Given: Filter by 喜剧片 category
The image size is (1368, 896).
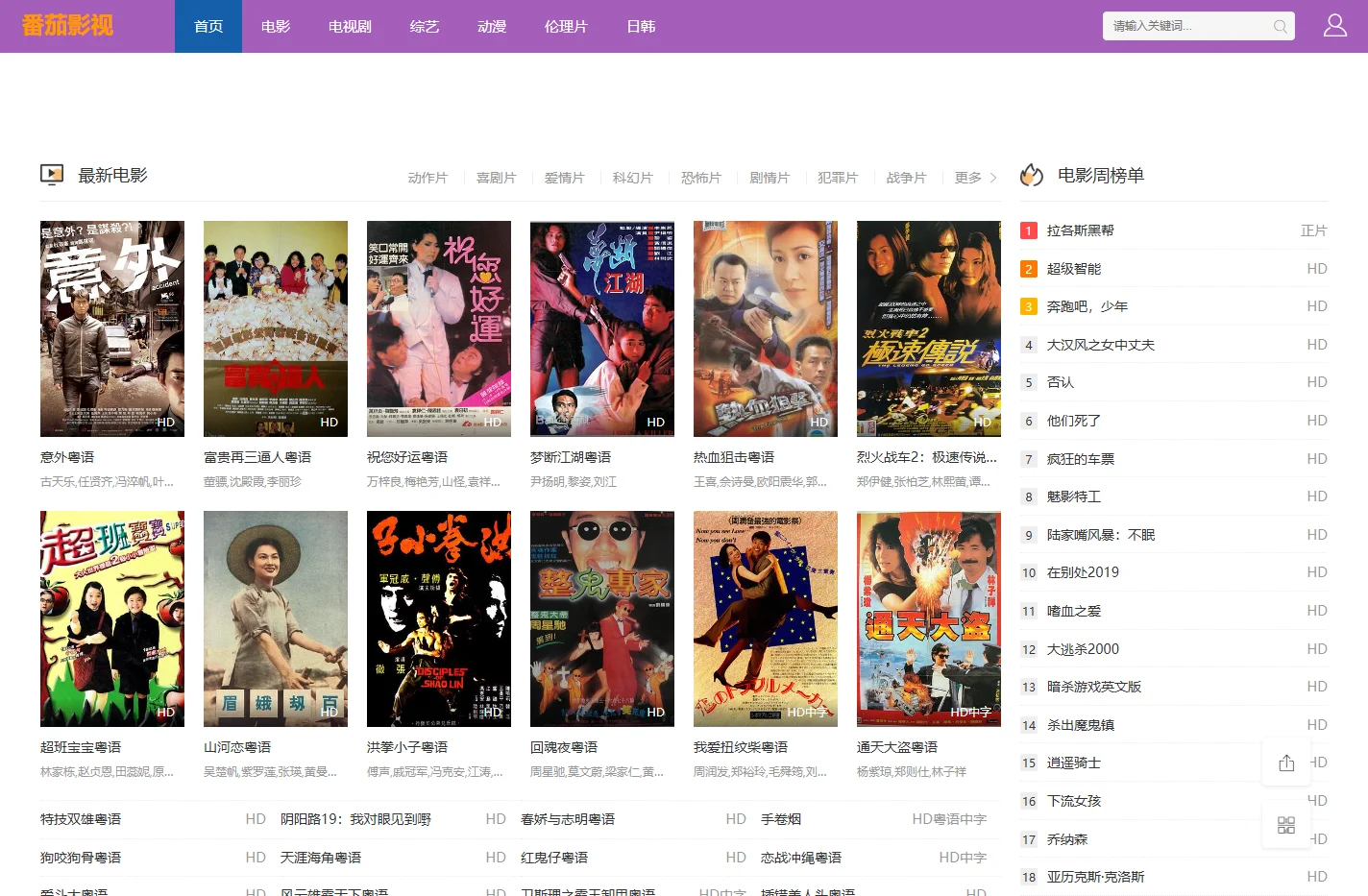Looking at the screenshot, I should pos(496,178).
